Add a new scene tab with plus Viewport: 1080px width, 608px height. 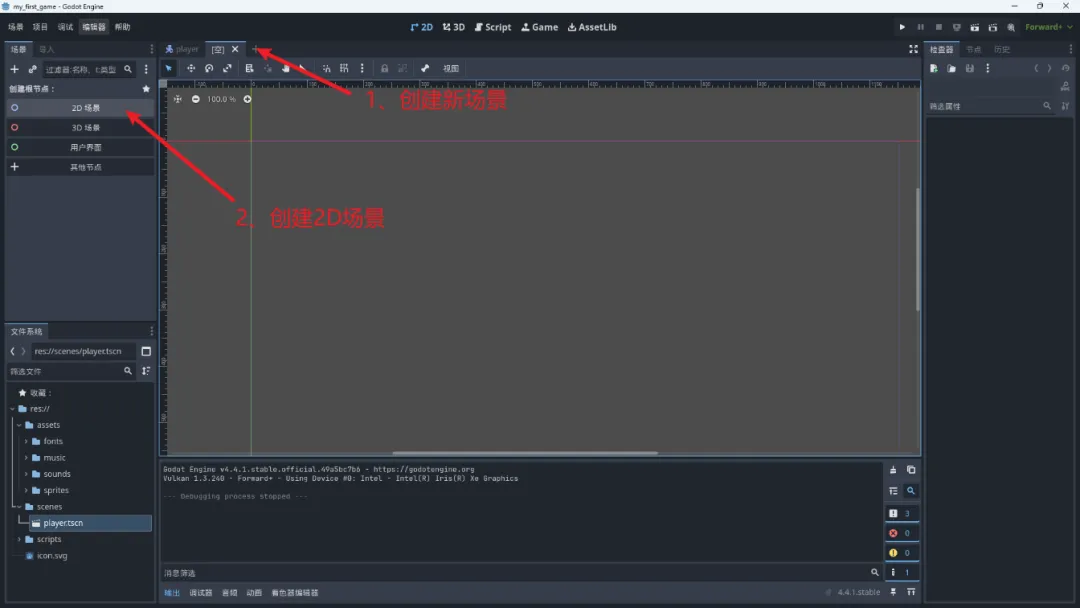(255, 49)
